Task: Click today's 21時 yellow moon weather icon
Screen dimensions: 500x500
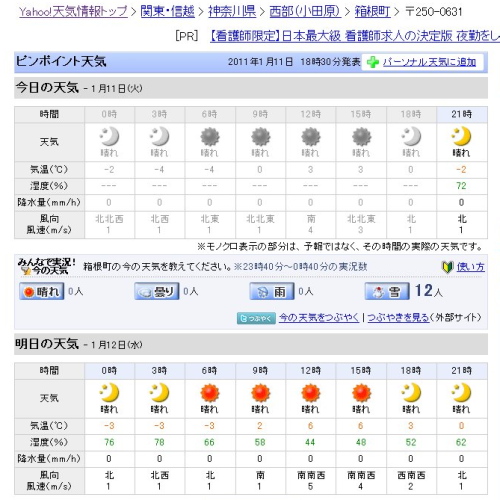Action: [461, 136]
